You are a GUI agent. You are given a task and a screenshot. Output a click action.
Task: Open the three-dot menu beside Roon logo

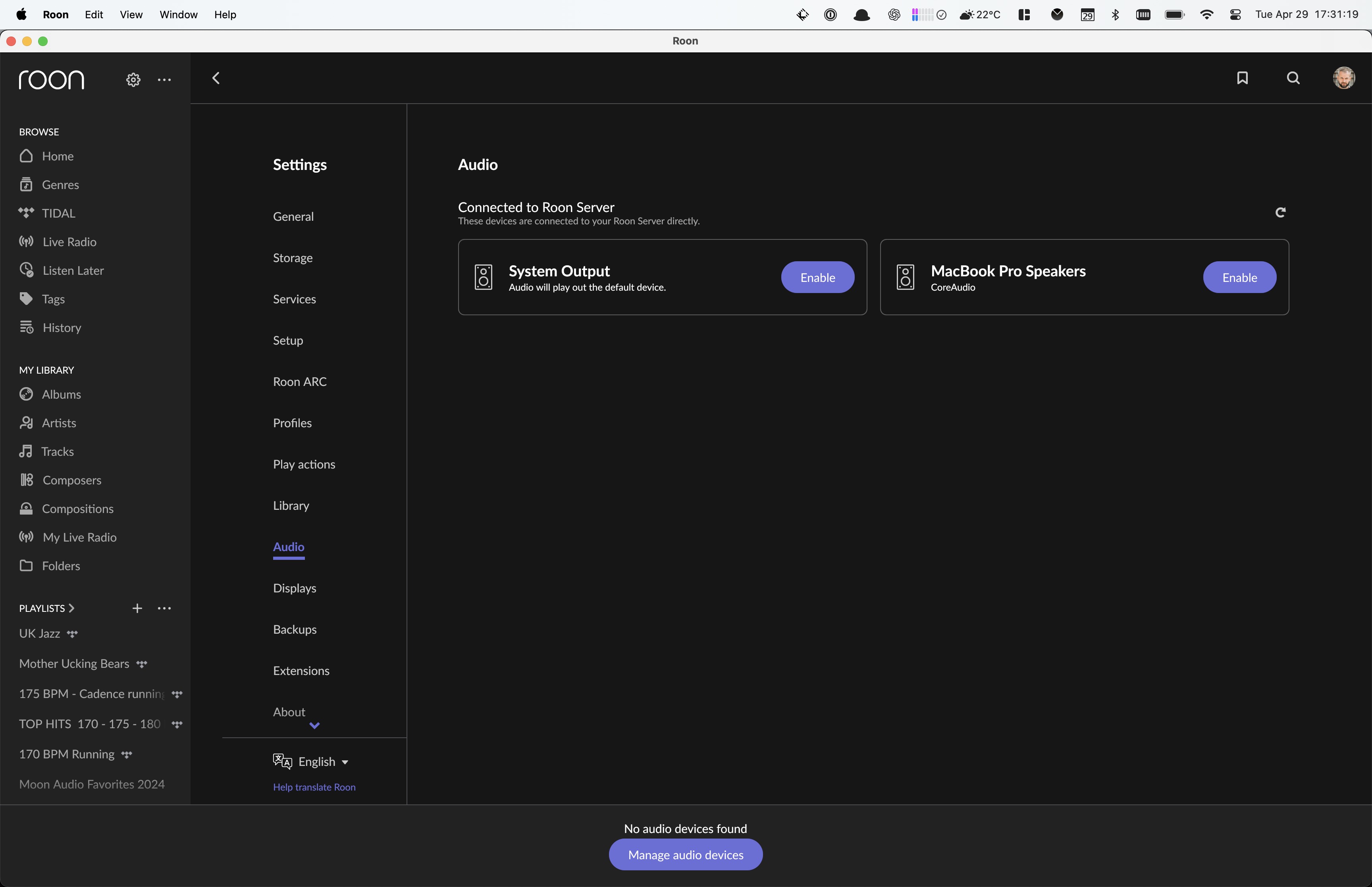tap(164, 79)
